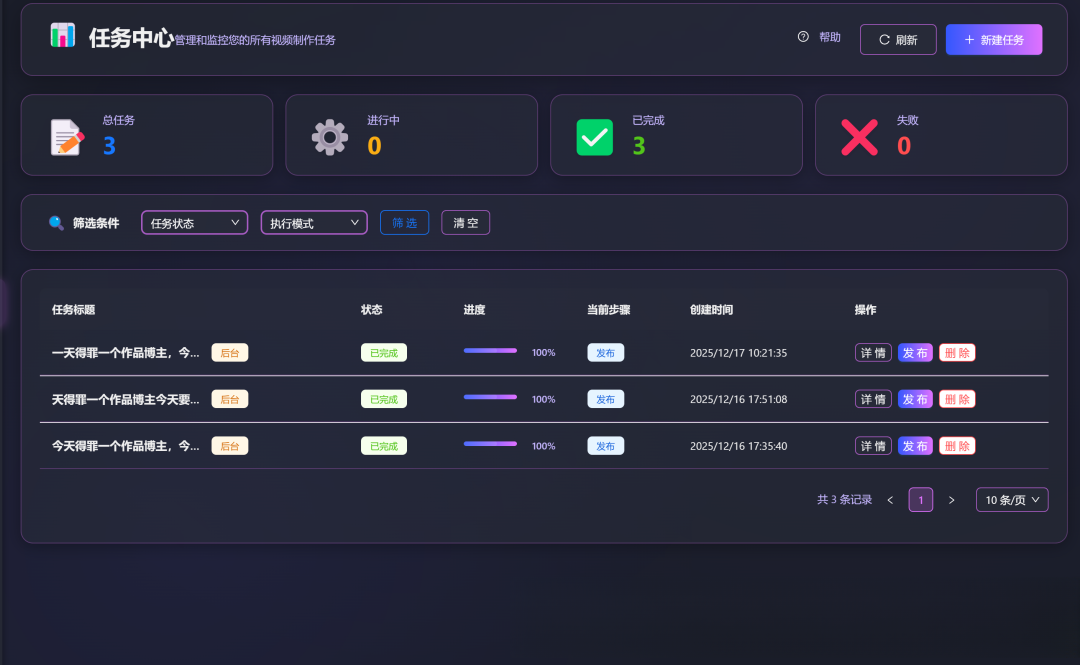Click the Task Center chart logo icon
This screenshot has height=665, width=1080.
point(63,36)
